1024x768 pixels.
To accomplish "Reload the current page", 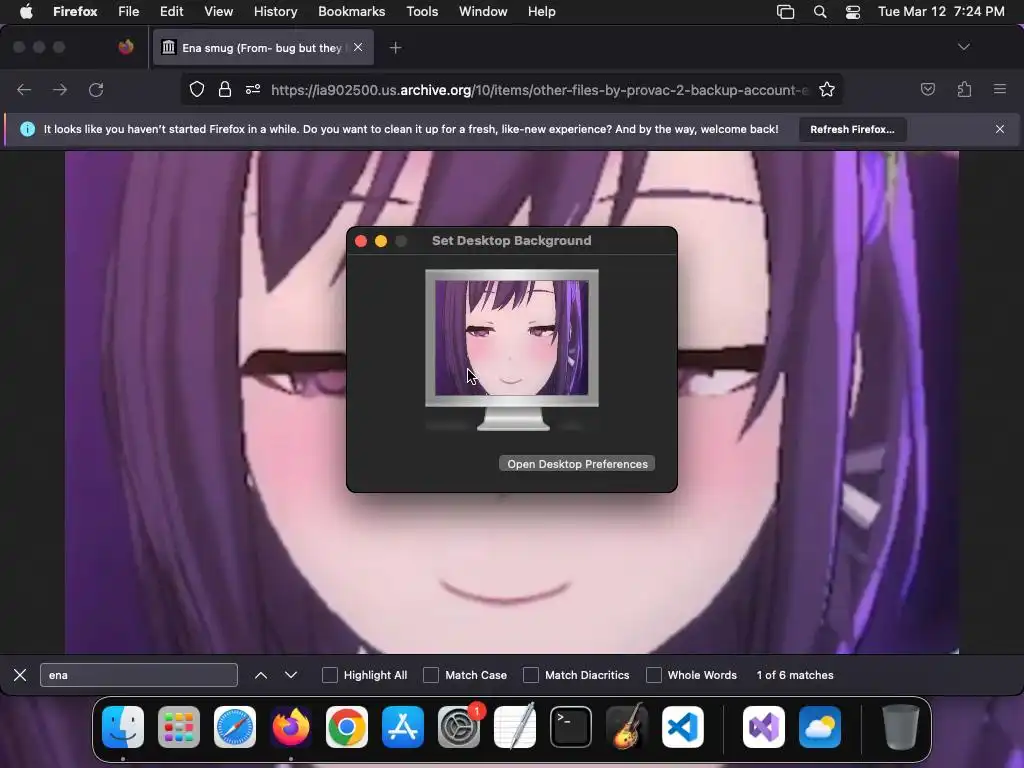I will [x=96, y=89].
